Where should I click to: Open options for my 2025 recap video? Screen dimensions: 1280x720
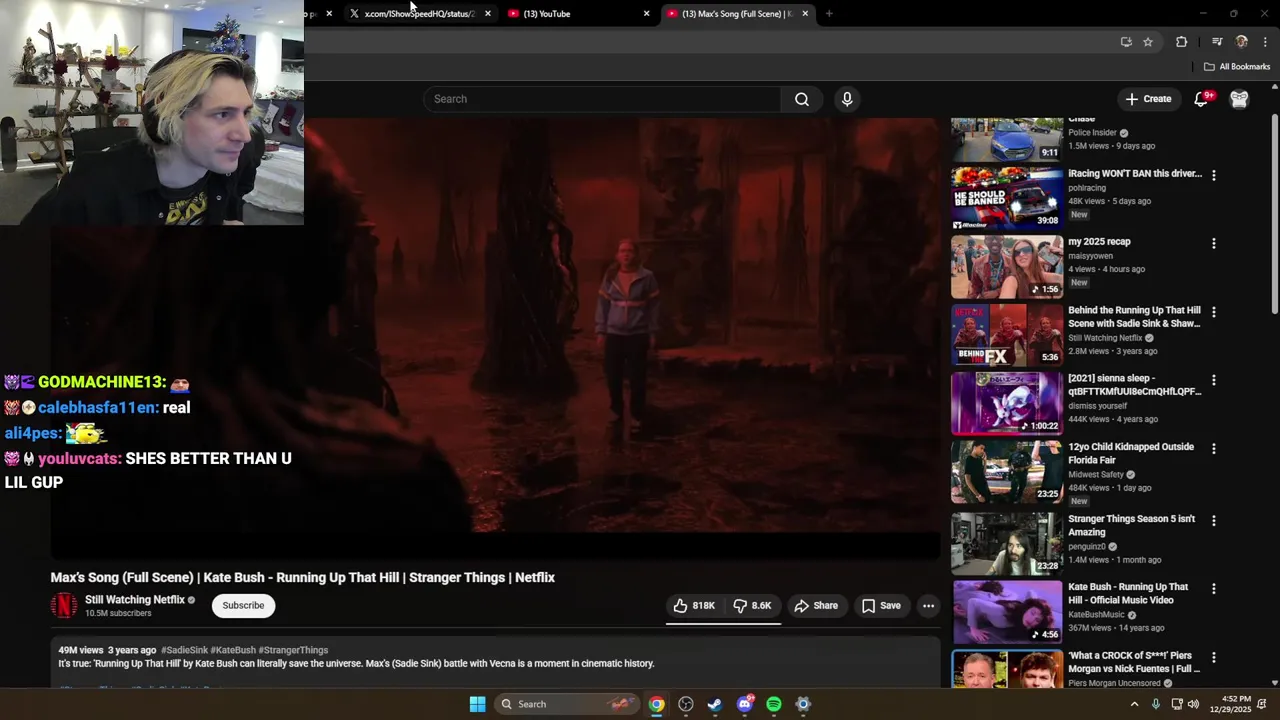coord(1214,243)
